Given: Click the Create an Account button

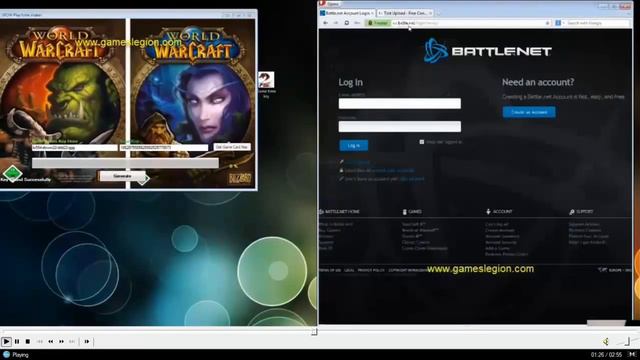Looking at the screenshot, I should click(529, 112).
